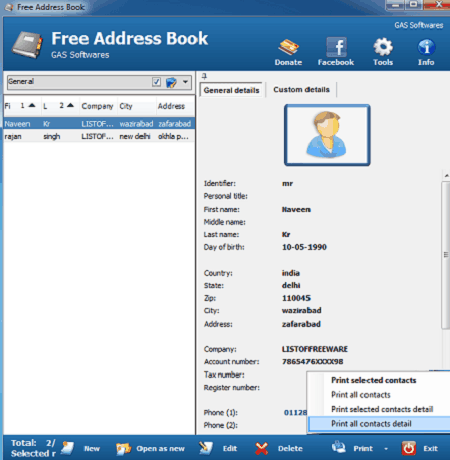Switch to Custom details tab
Viewport: 450px width, 460px height.
pos(301,89)
